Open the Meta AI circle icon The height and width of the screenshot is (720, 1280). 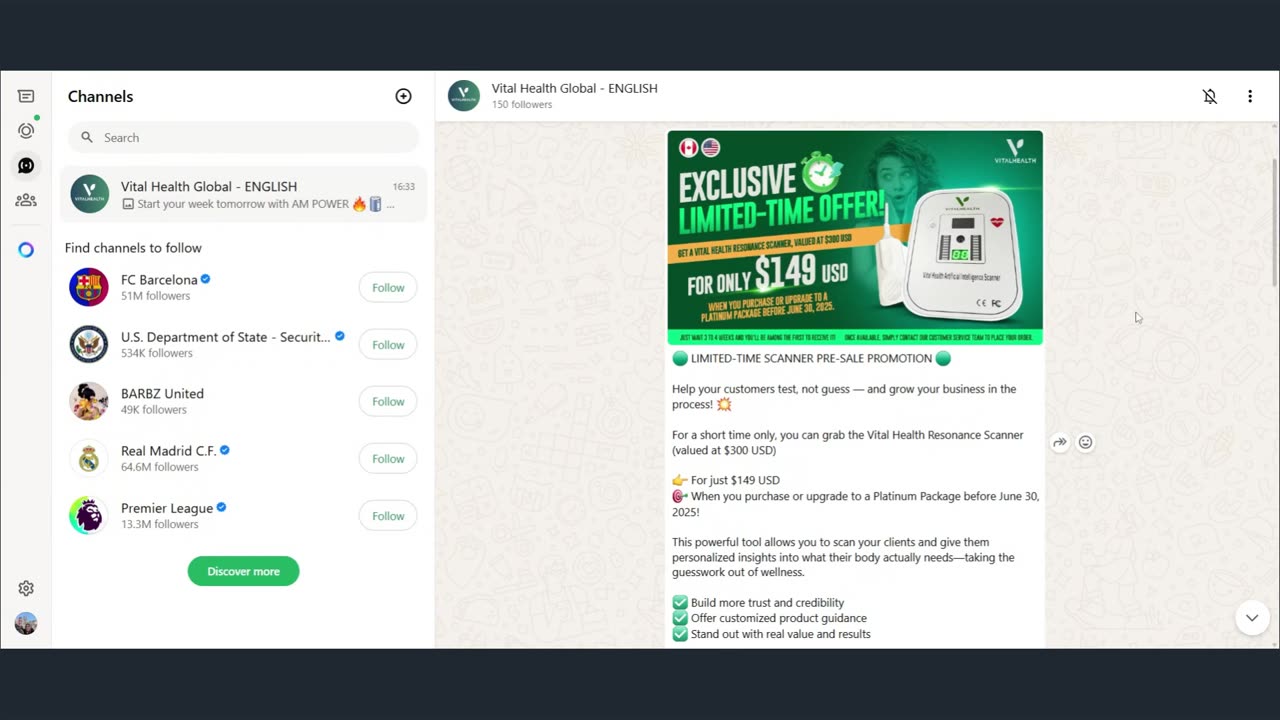[x=26, y=250]
